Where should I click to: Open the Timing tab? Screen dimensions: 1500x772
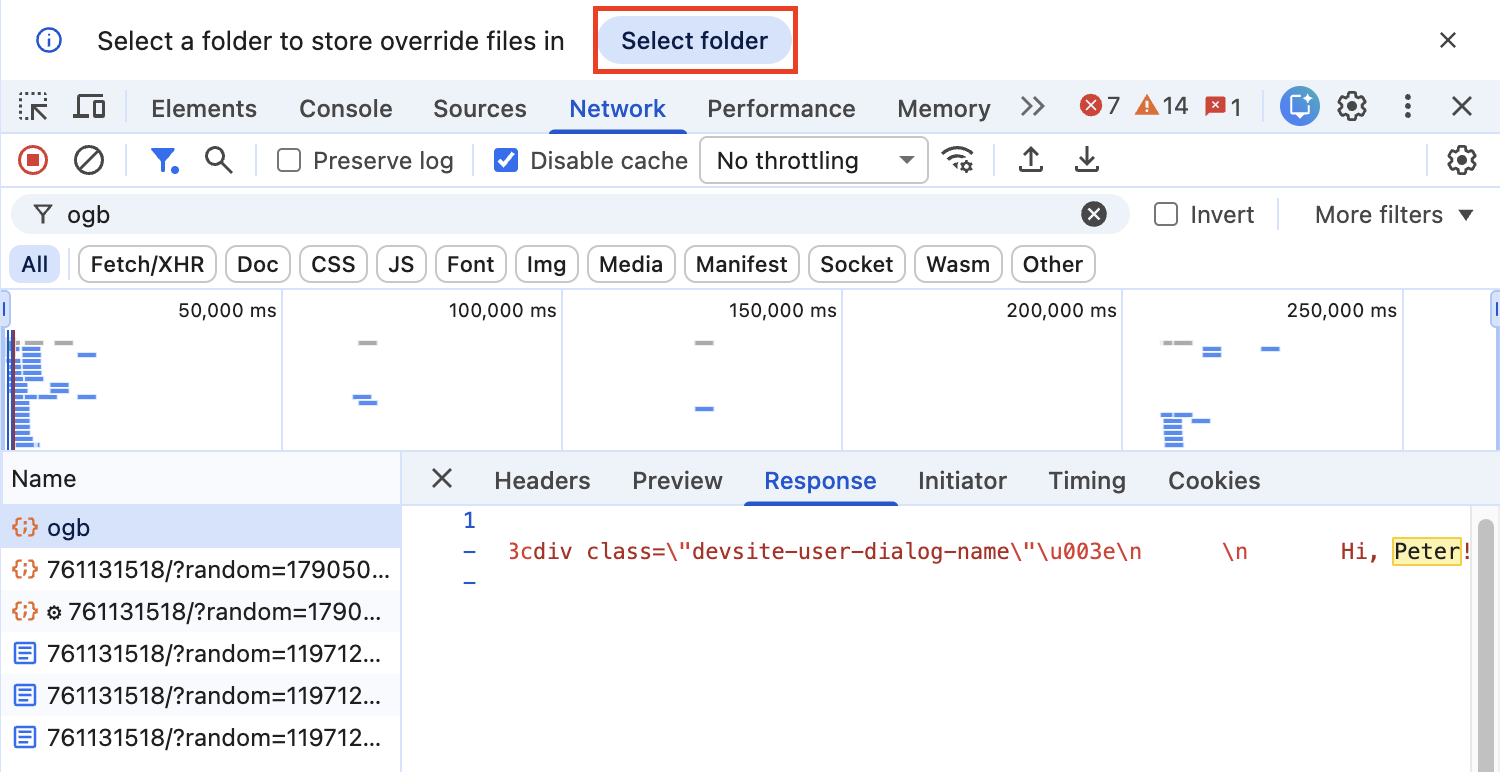(x=1087, y=480)
